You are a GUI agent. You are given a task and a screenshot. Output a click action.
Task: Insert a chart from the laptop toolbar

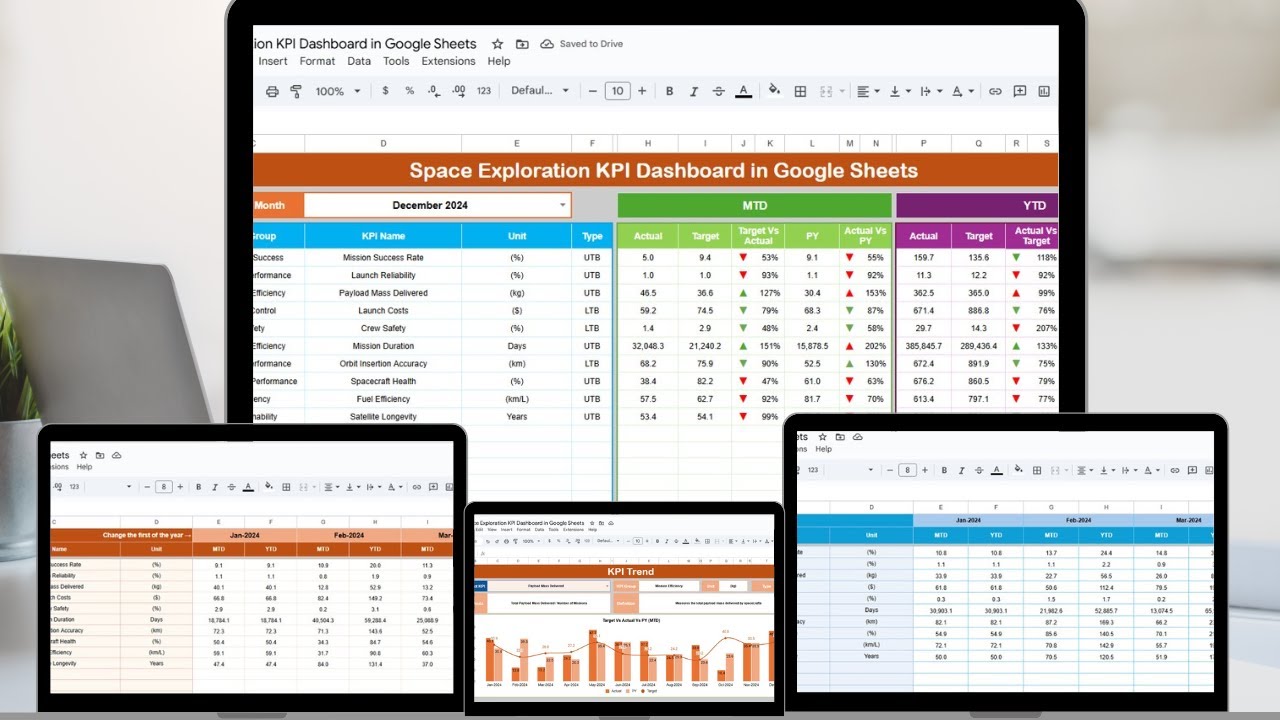(1044, 91)
